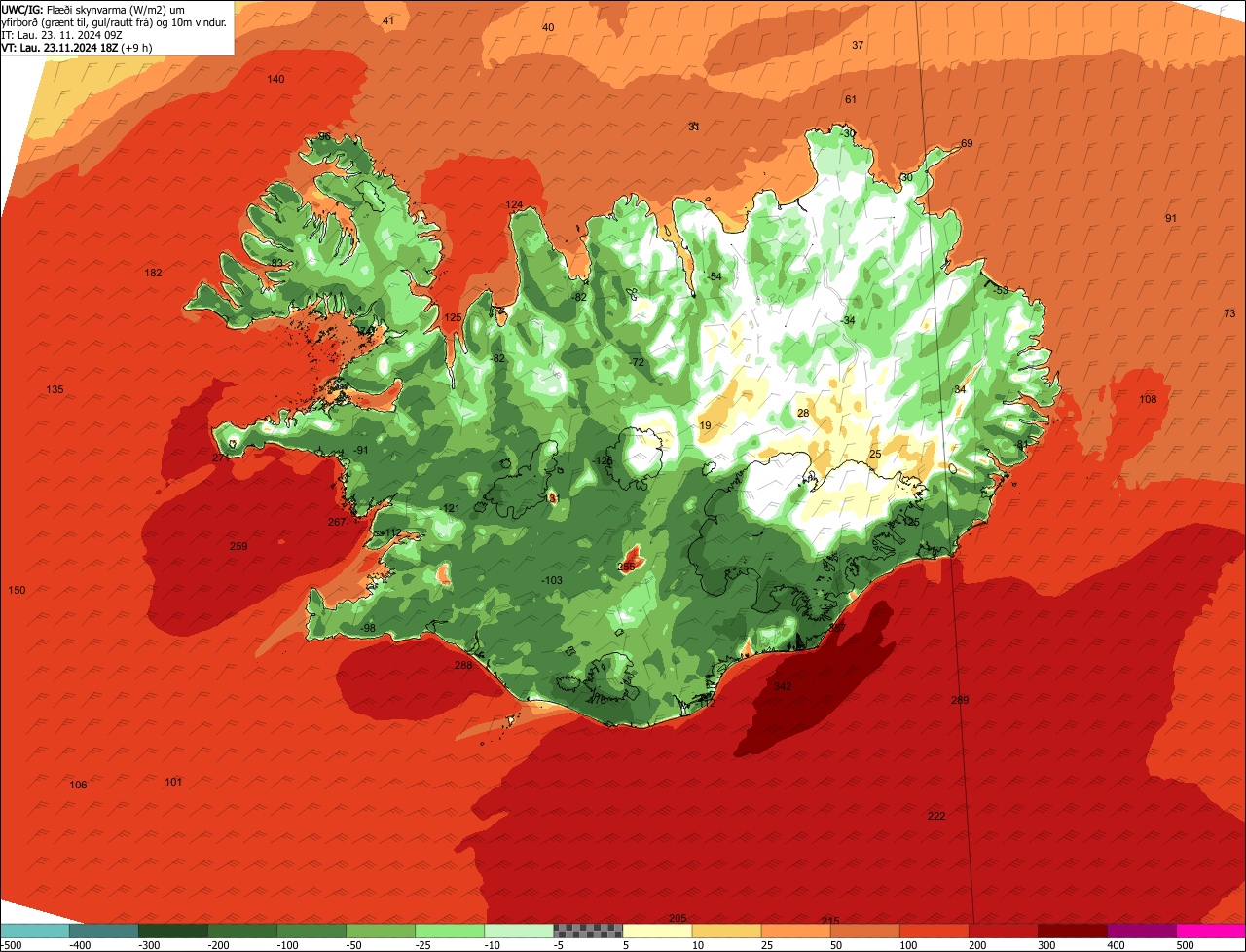Click the map value 135 in the western sea
1246x952 pixels.
click(x=55, y=389)
